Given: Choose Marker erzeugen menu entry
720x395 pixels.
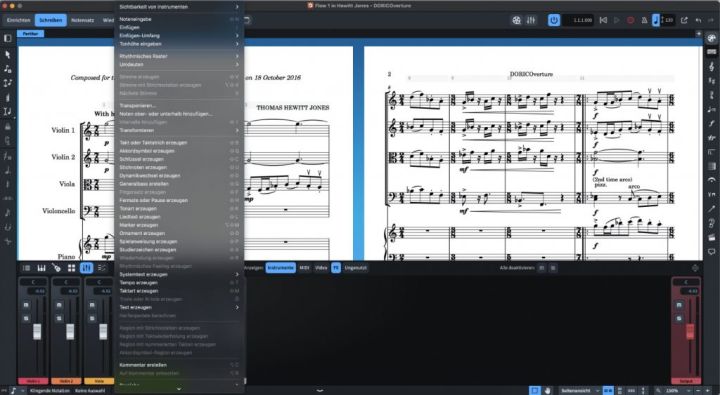Looking at the screenshot, I should coord(179,225).
